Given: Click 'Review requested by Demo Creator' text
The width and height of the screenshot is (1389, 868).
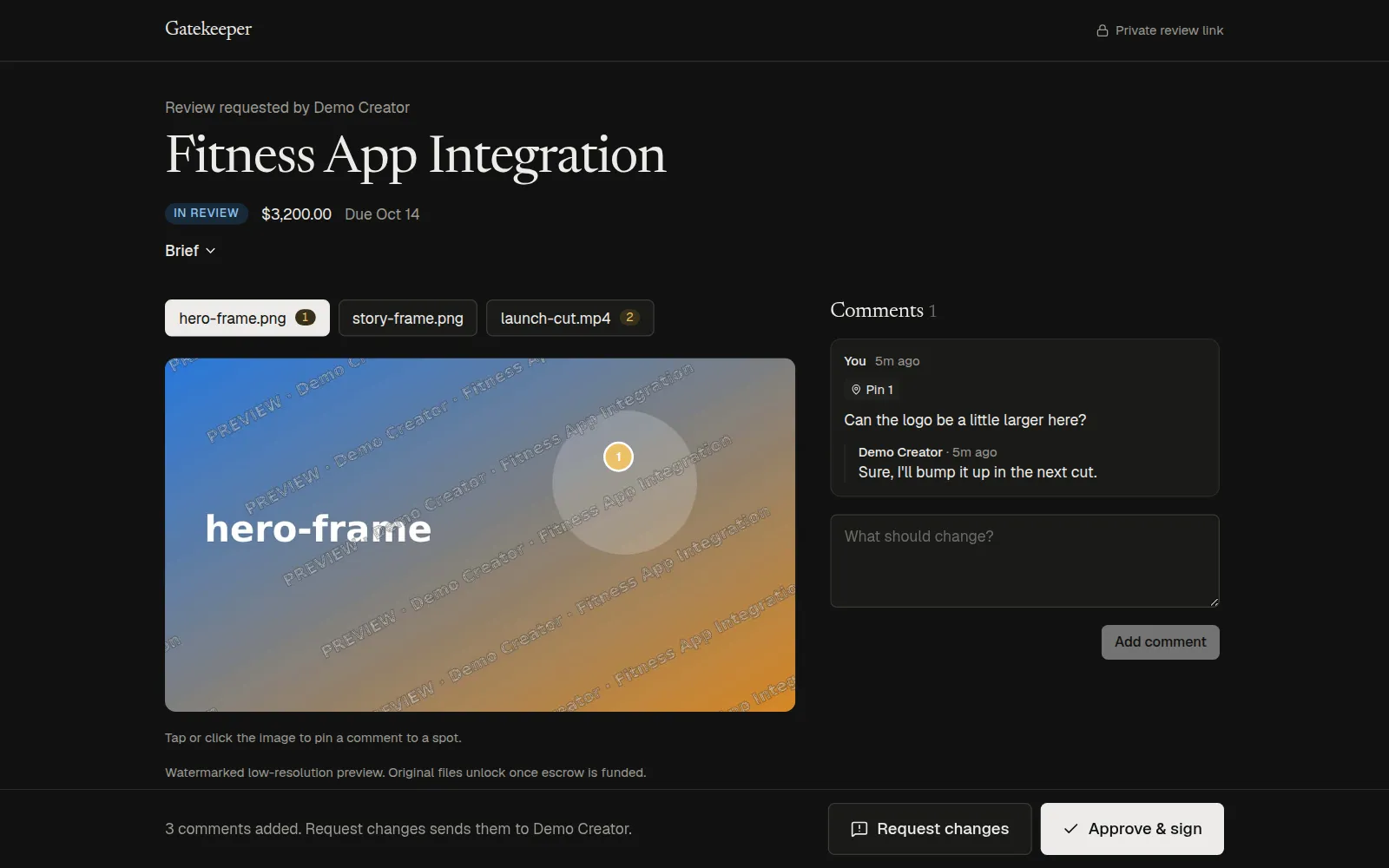Looking at the screenshot, I should coord(287,108).
